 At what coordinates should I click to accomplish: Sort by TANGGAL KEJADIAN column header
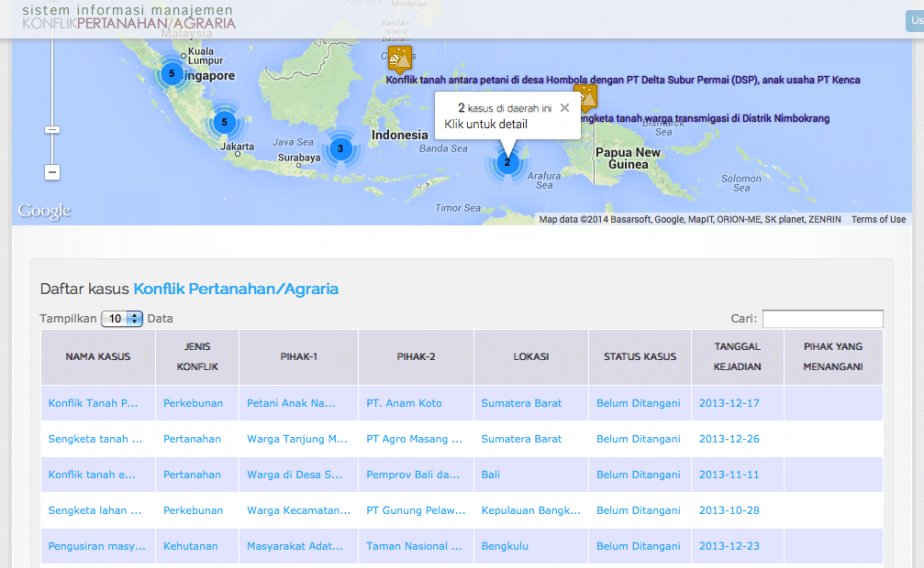pos(737,356)
